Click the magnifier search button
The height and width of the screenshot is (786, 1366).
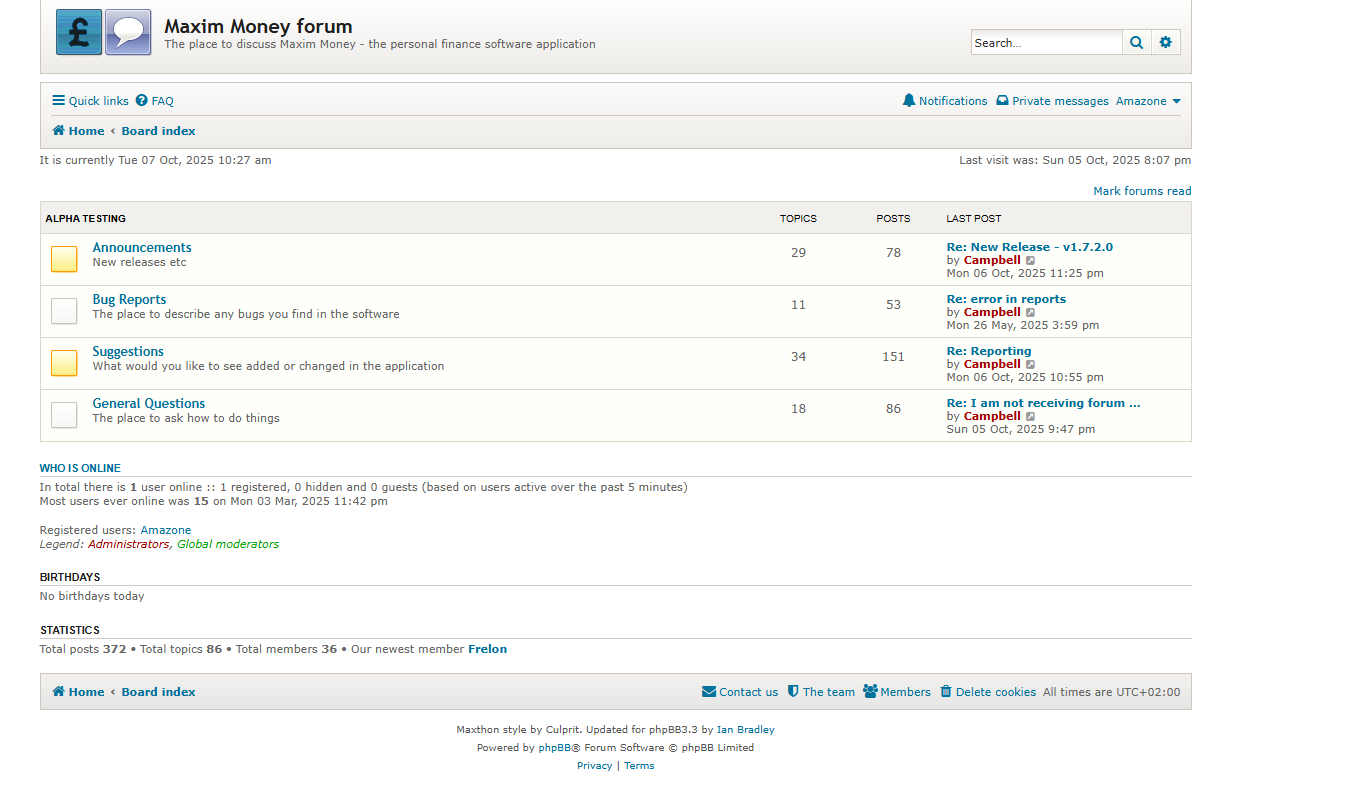(1136, 42)
